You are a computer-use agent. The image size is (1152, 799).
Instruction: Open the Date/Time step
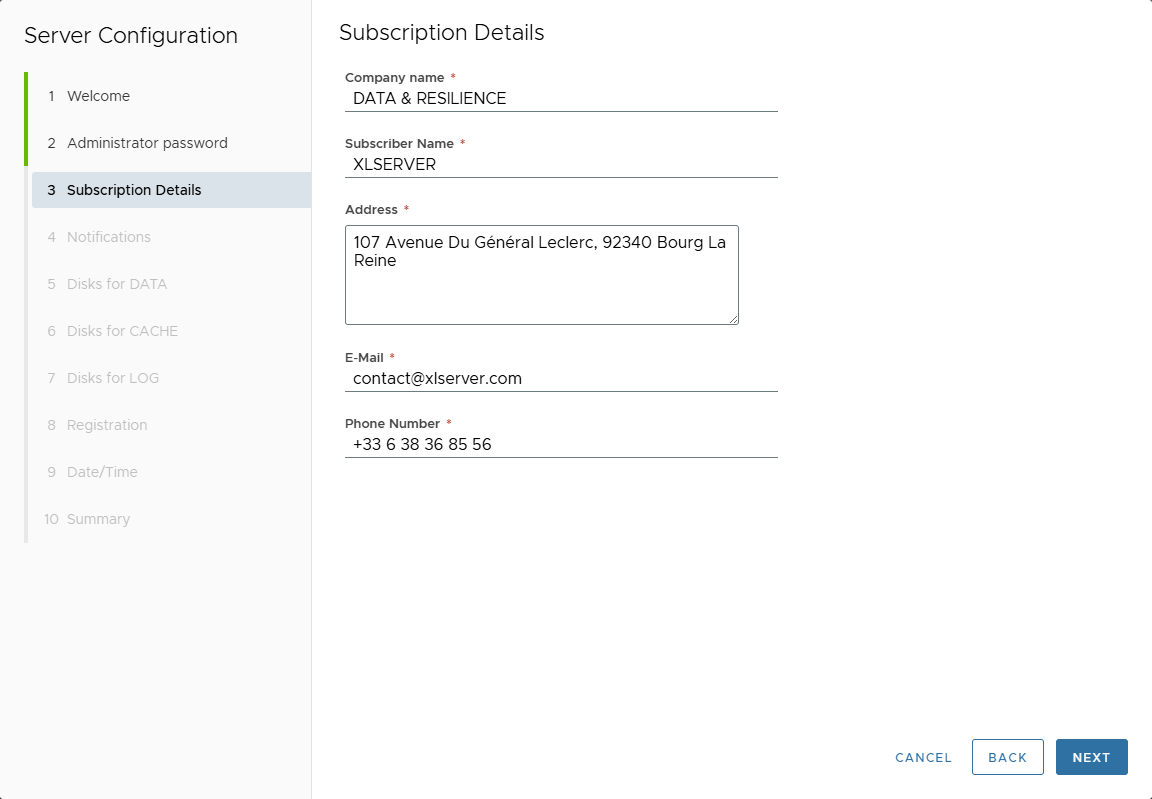pos(102,472)
